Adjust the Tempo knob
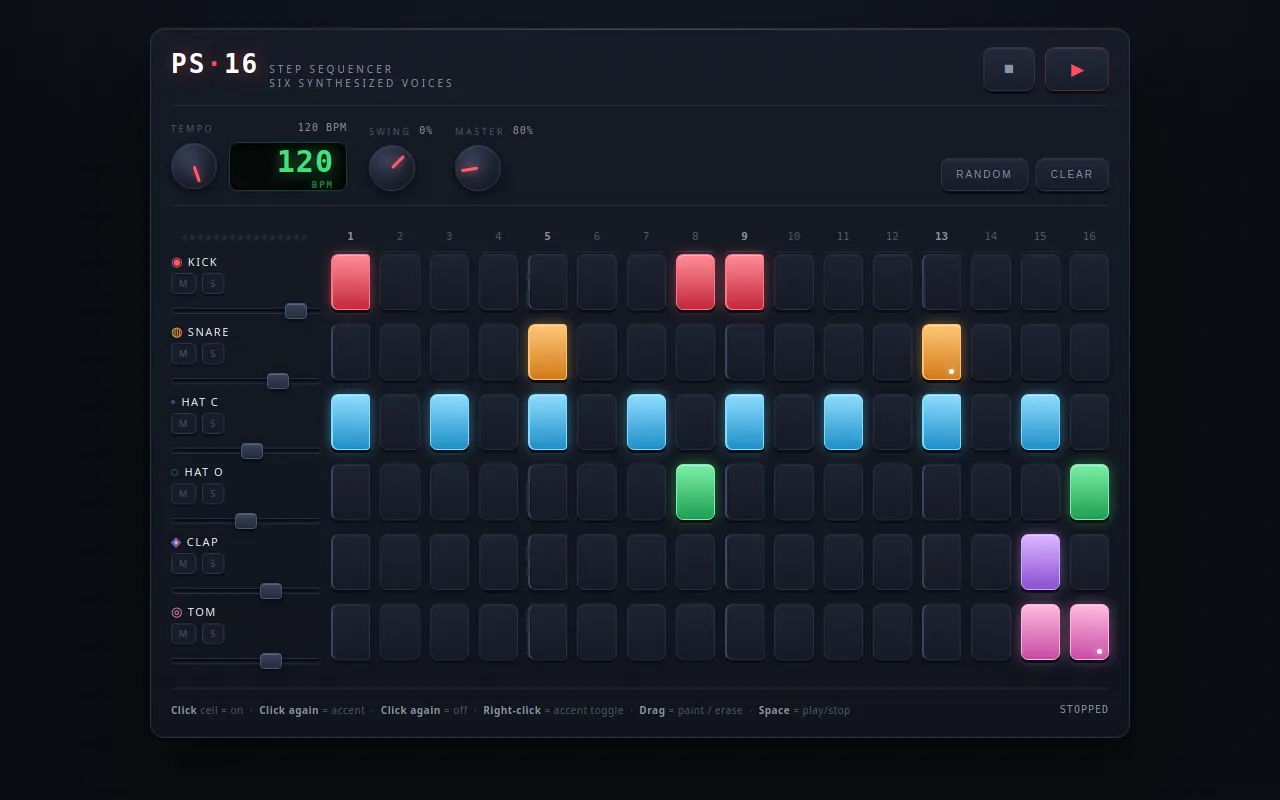 tap(194, 166)
